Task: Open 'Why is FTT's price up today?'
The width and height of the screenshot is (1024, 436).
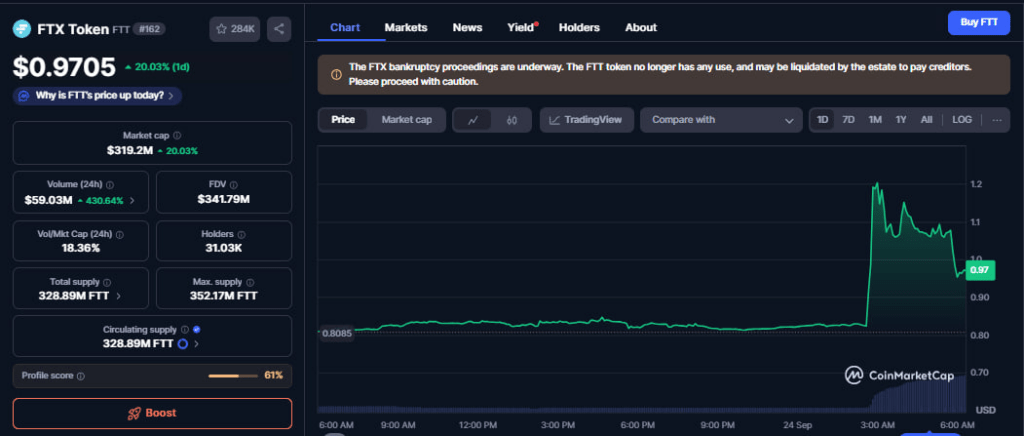Action: 97,96
